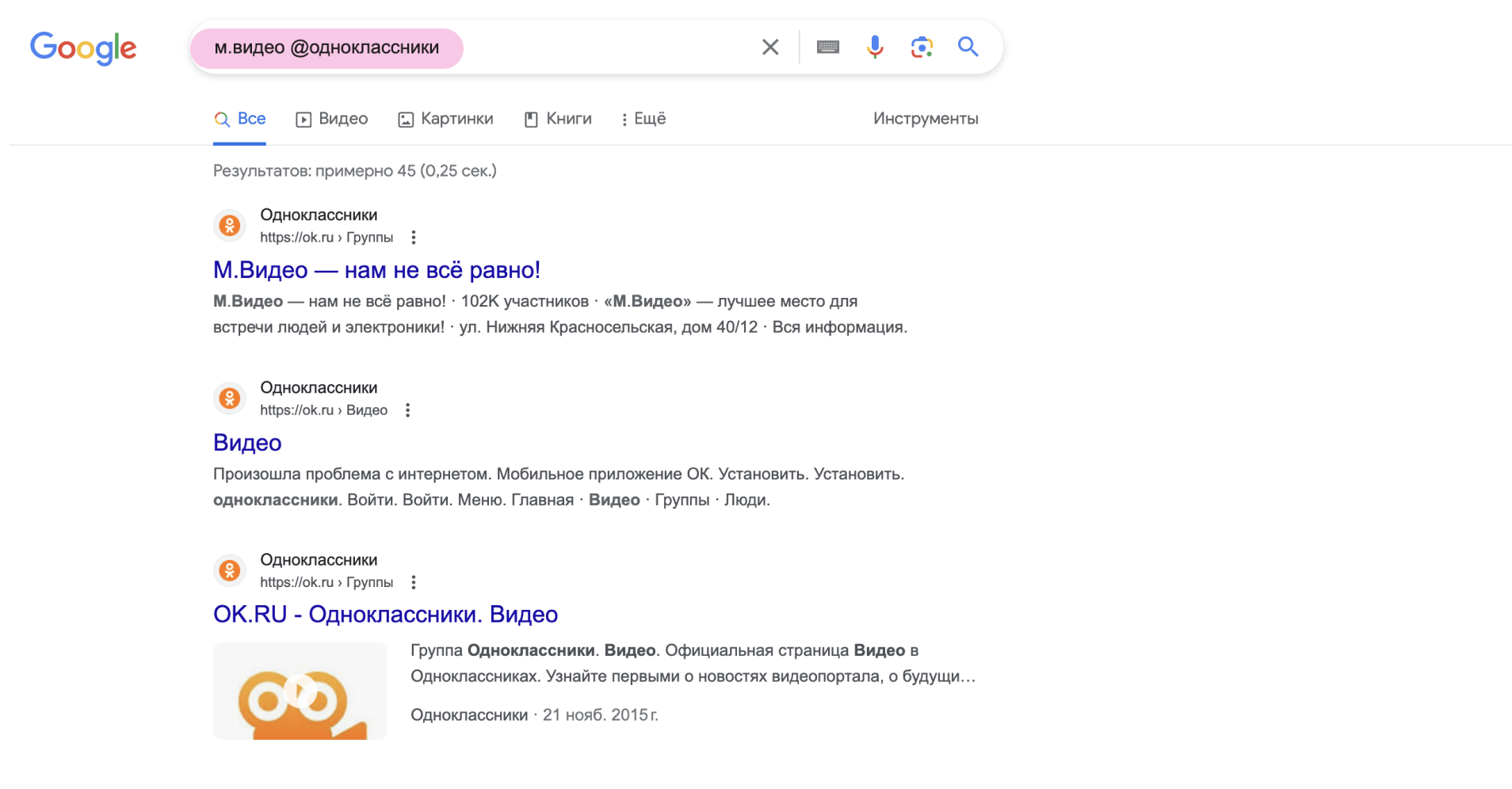Select the Все tab
The height and width of the screenshot is (789, 1512).
(x=240, y=119)
